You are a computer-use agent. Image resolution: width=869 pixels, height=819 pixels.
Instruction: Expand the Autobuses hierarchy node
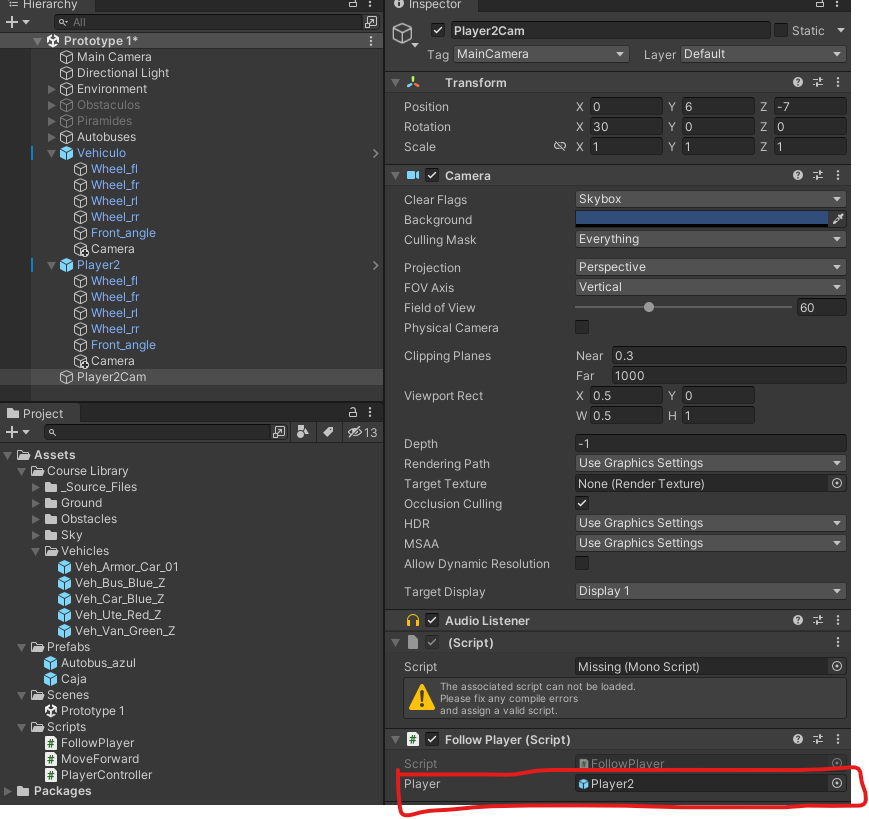52,137
